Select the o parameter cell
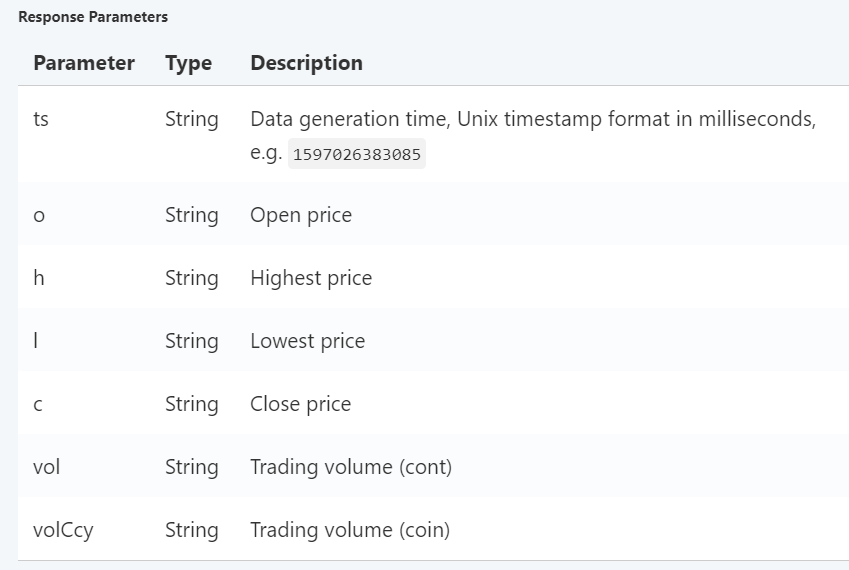Viewport: 849px width, 570px height. (39, 215)
